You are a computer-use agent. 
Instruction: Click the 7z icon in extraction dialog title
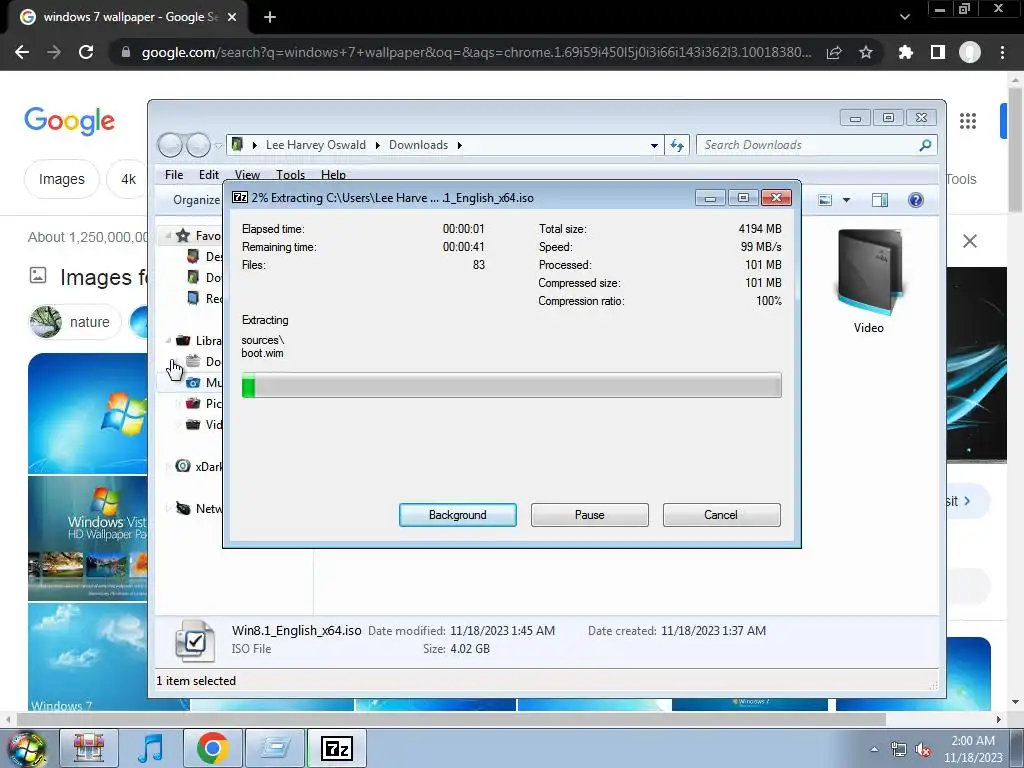coord(240,197)
